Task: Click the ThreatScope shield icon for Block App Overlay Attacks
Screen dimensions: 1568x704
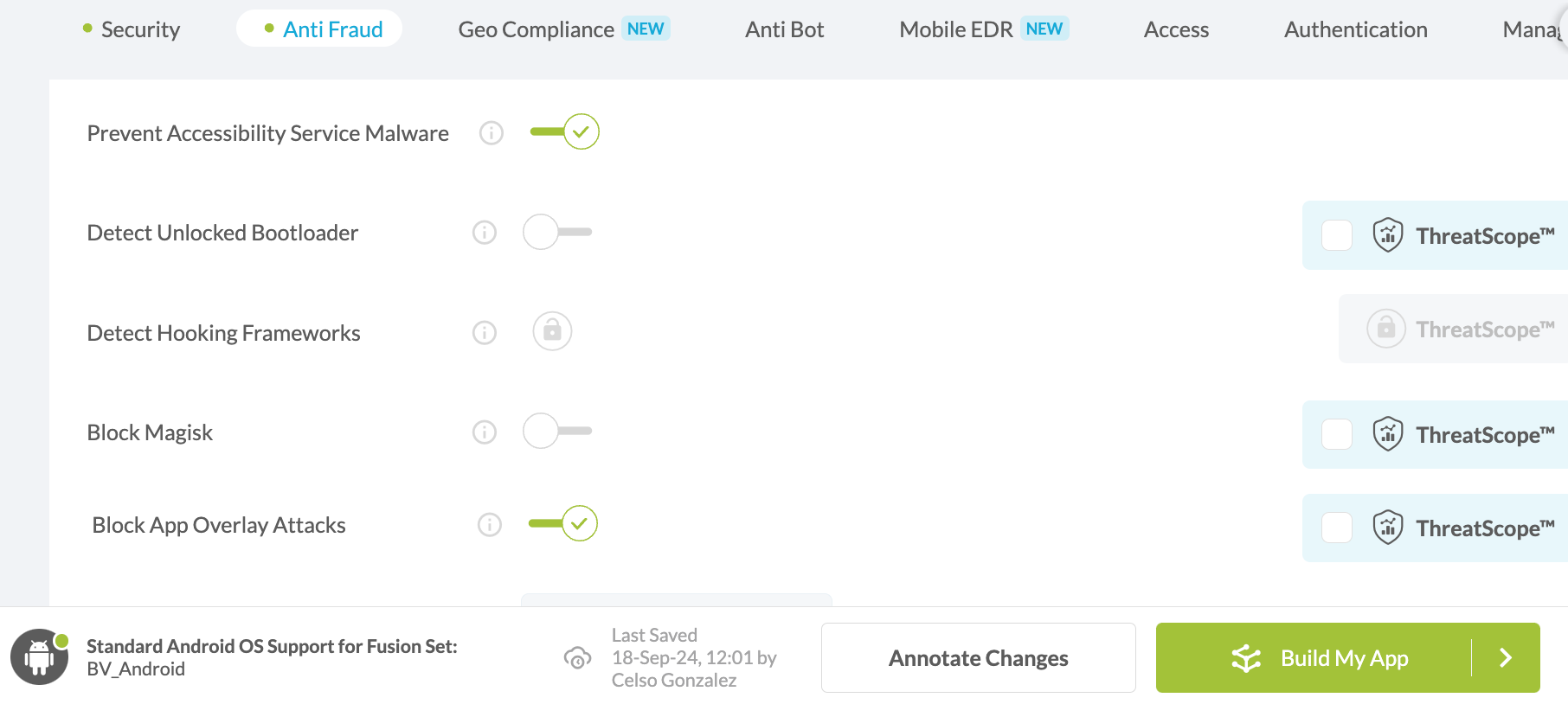Action: tap(1388, 527)
